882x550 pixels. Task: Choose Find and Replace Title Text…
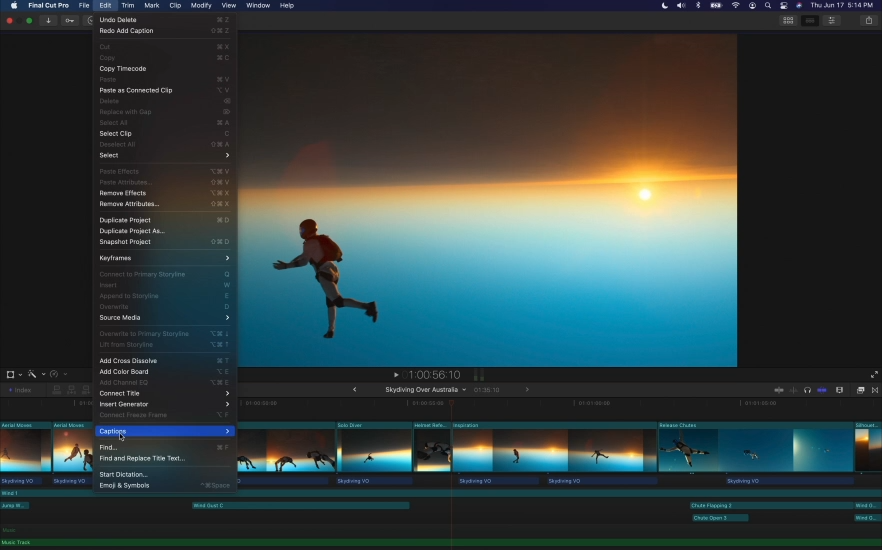pyautogui.click(x=164, y=458)
